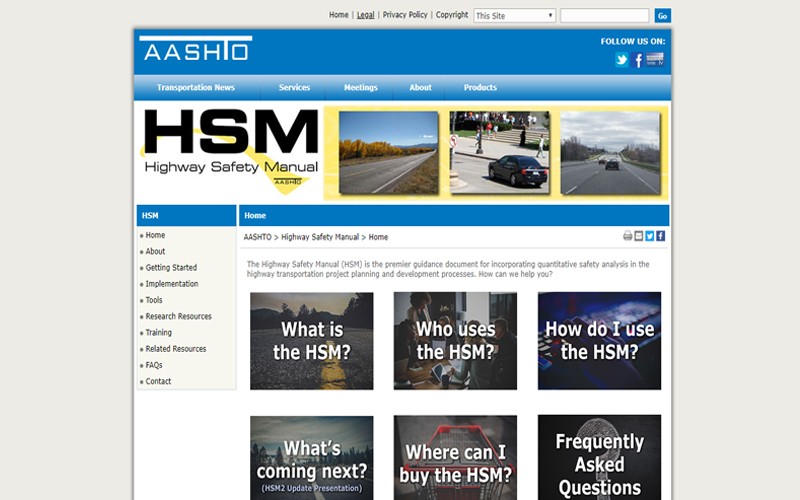Select Home in the HSM sidebar

(x=155, y=235)
